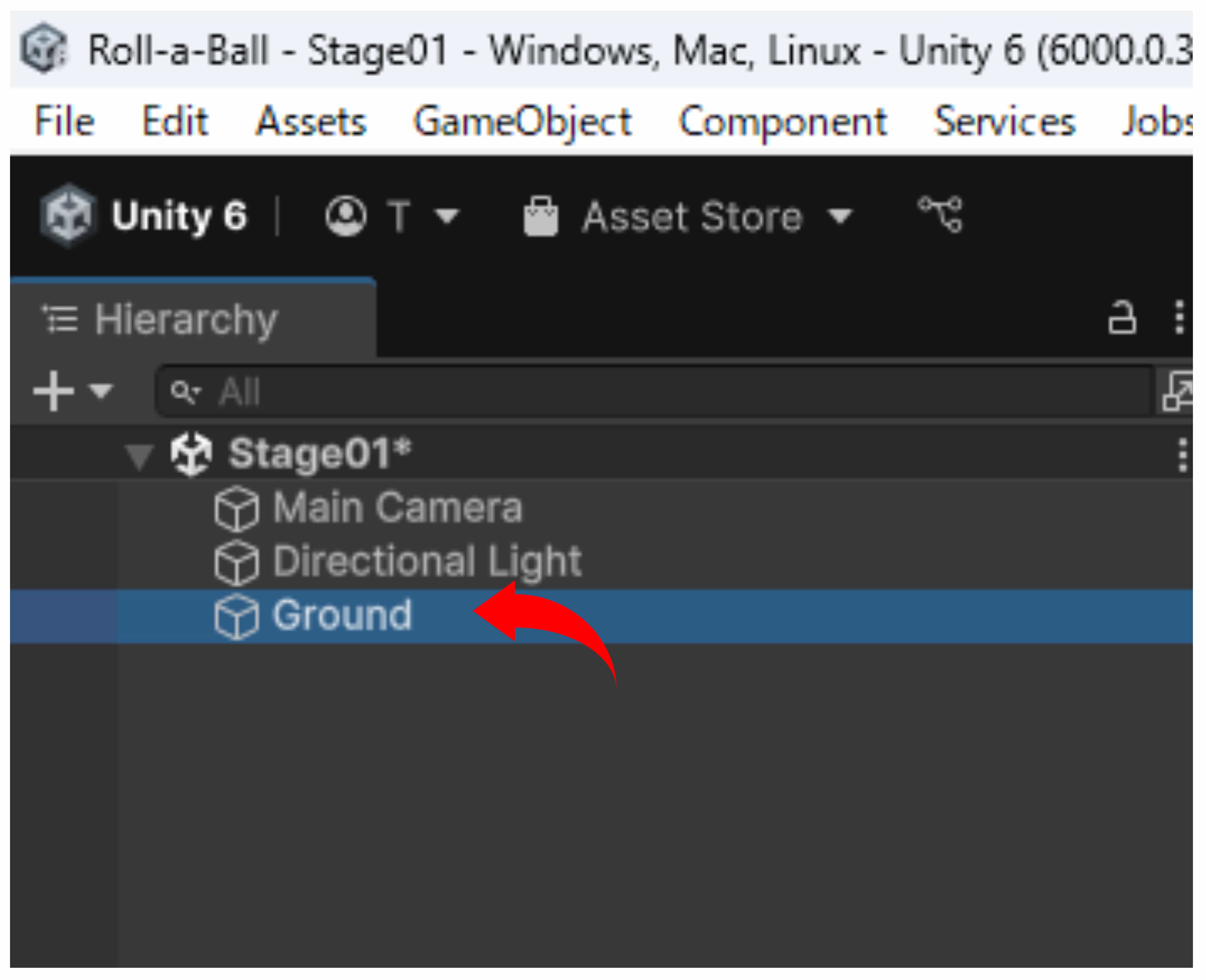Viewport: 1206px width, 980px height.
Task: Open Hierarchy panel three-dot options menu
Action: coord(1179,318)
